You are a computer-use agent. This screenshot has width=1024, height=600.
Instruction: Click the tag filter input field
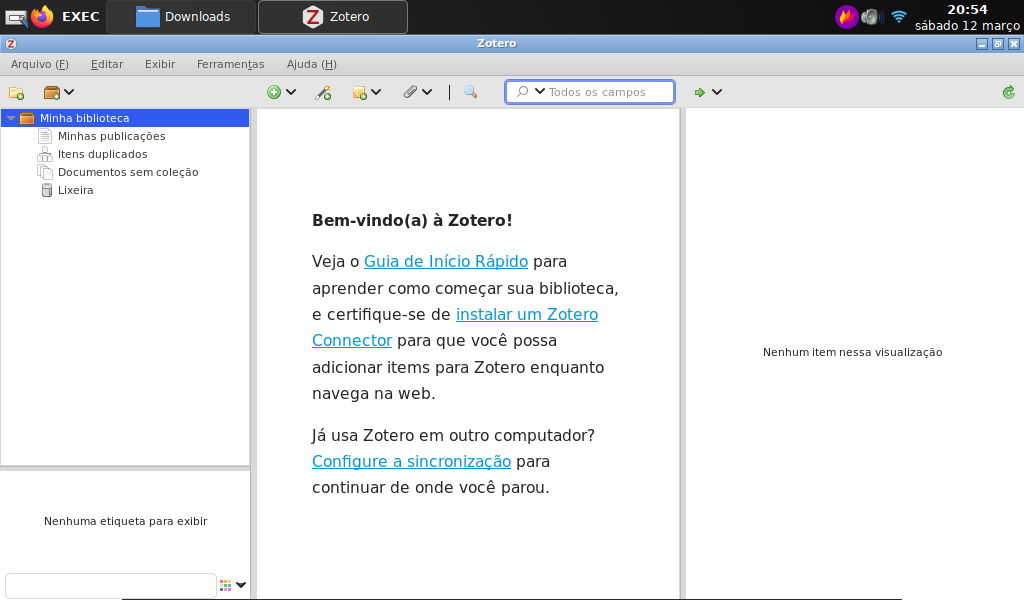coord(110,585)
